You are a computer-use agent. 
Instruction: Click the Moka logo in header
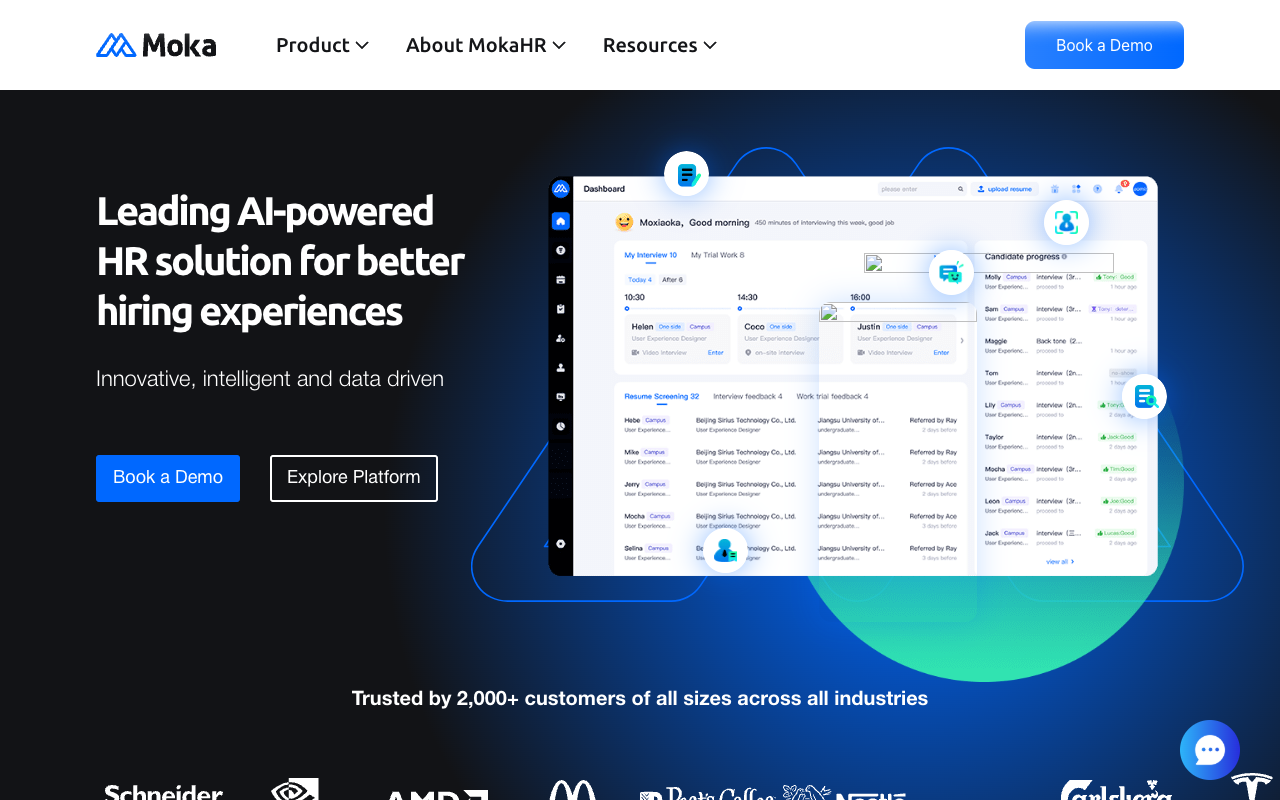tap(156, 45)
